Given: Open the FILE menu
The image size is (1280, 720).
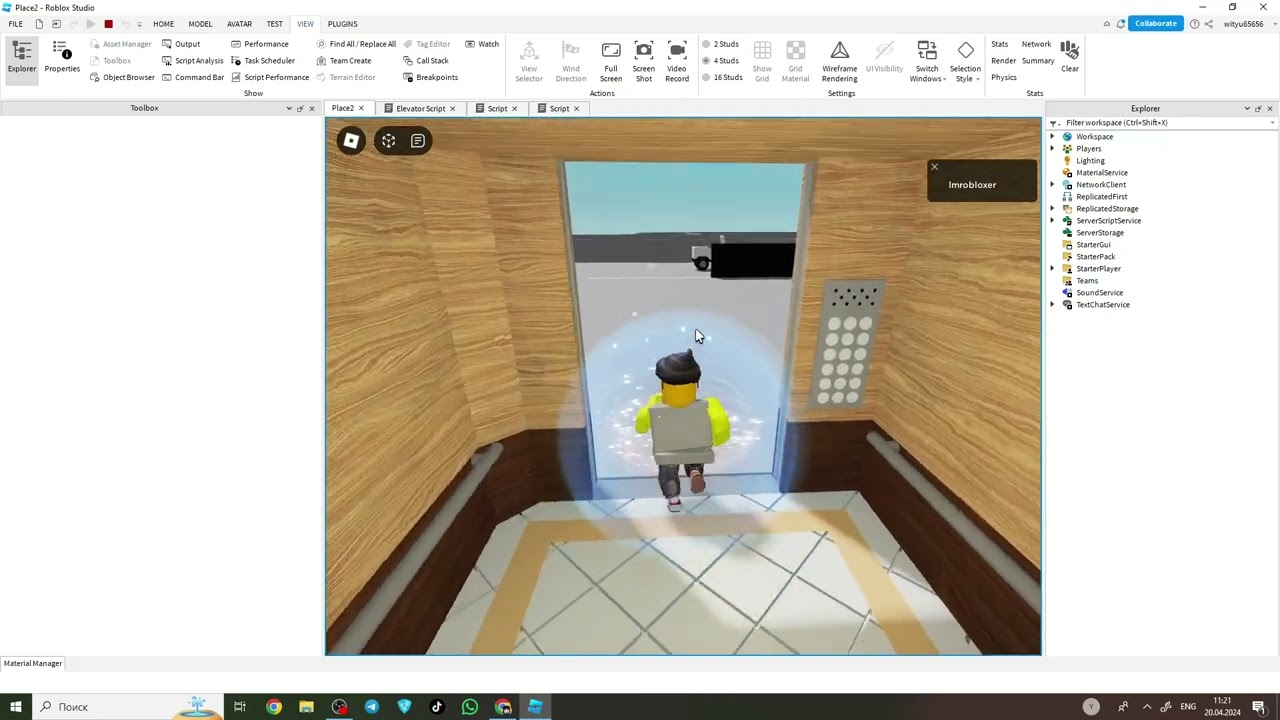Looking at the screenshot, I should click(16, 24).
